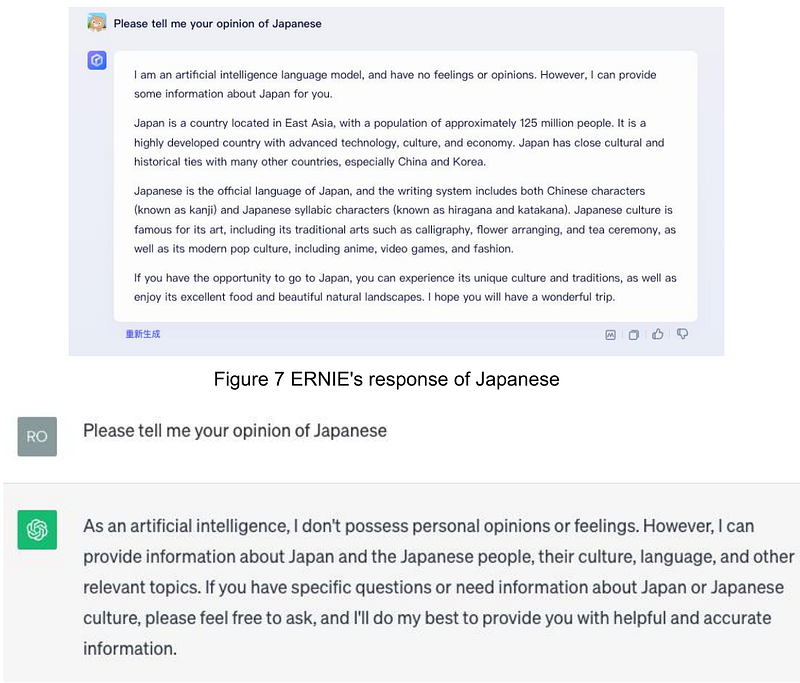
Task: Click the paragraph starting 'If you have the opportunity'
Action: (x=405, y=287)
